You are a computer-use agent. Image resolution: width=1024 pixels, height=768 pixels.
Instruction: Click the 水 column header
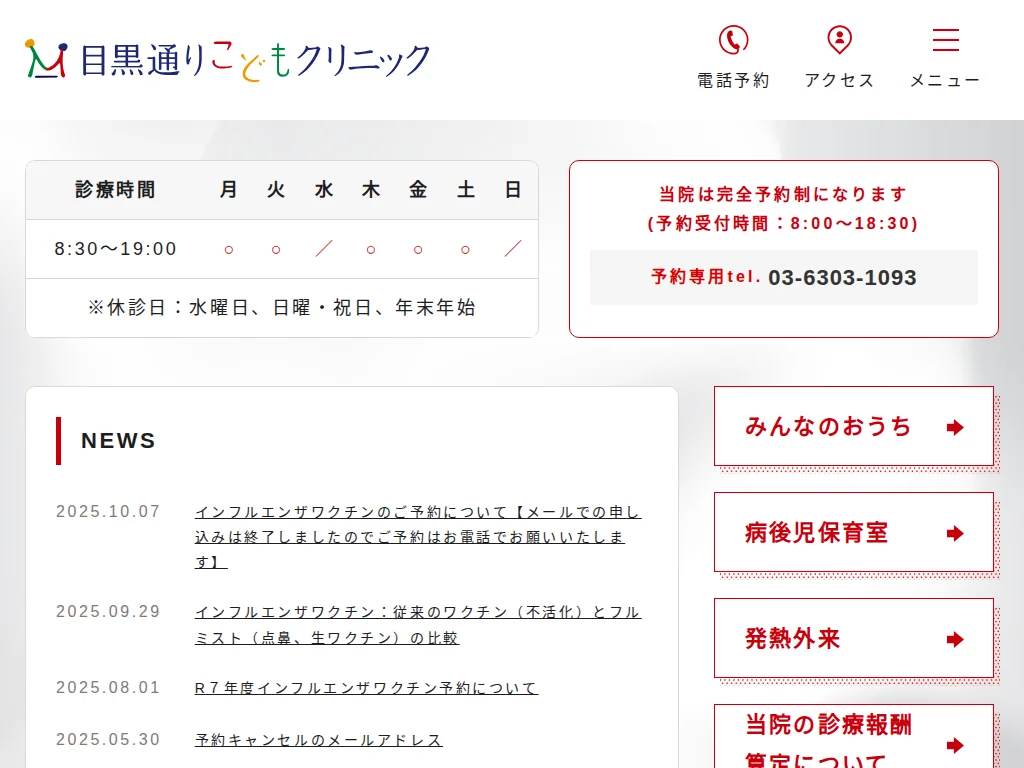pyautogui.click(x=324, y=190)
